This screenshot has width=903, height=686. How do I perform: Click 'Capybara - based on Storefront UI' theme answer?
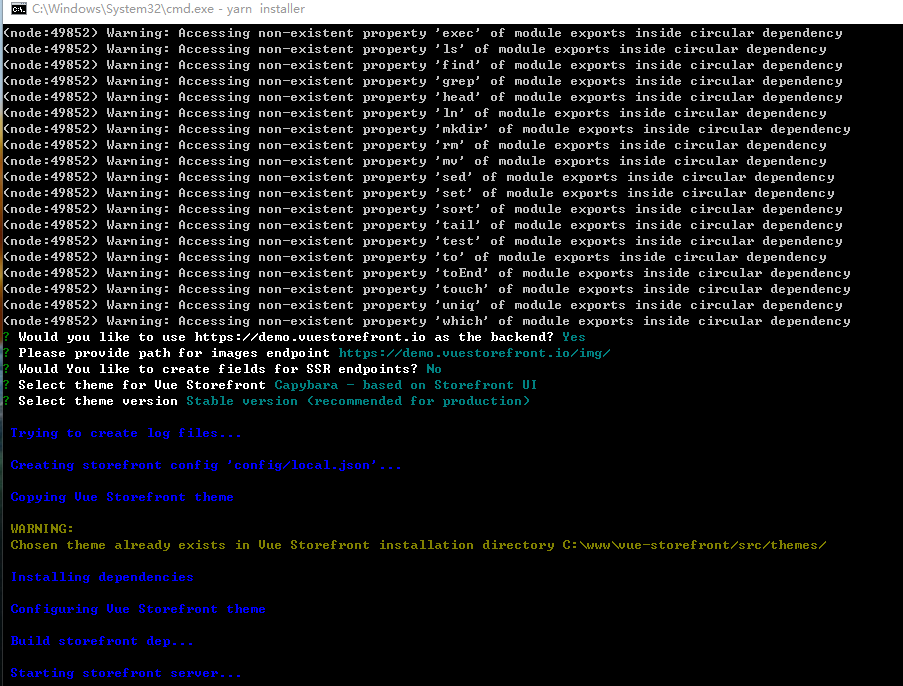[x=405, y=385]
